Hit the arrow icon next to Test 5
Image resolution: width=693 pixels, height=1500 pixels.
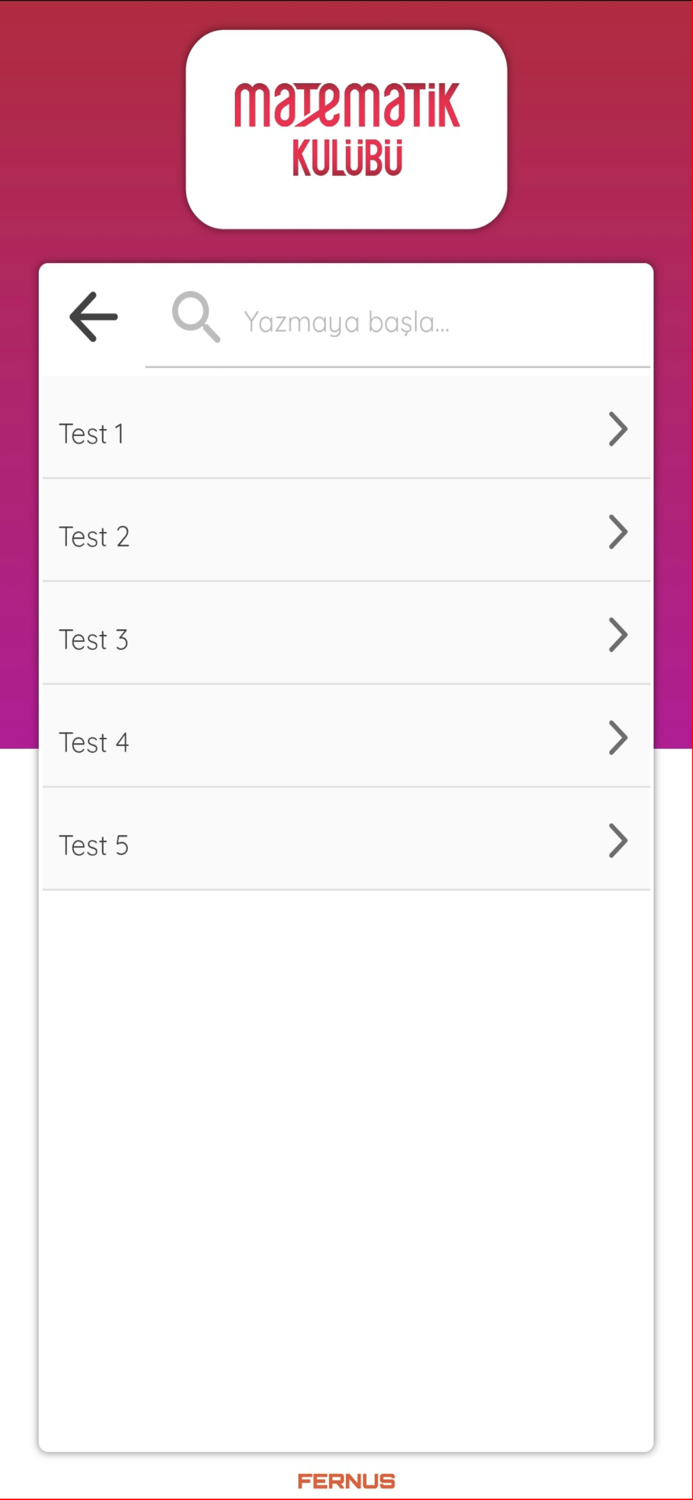coord(618,842)
